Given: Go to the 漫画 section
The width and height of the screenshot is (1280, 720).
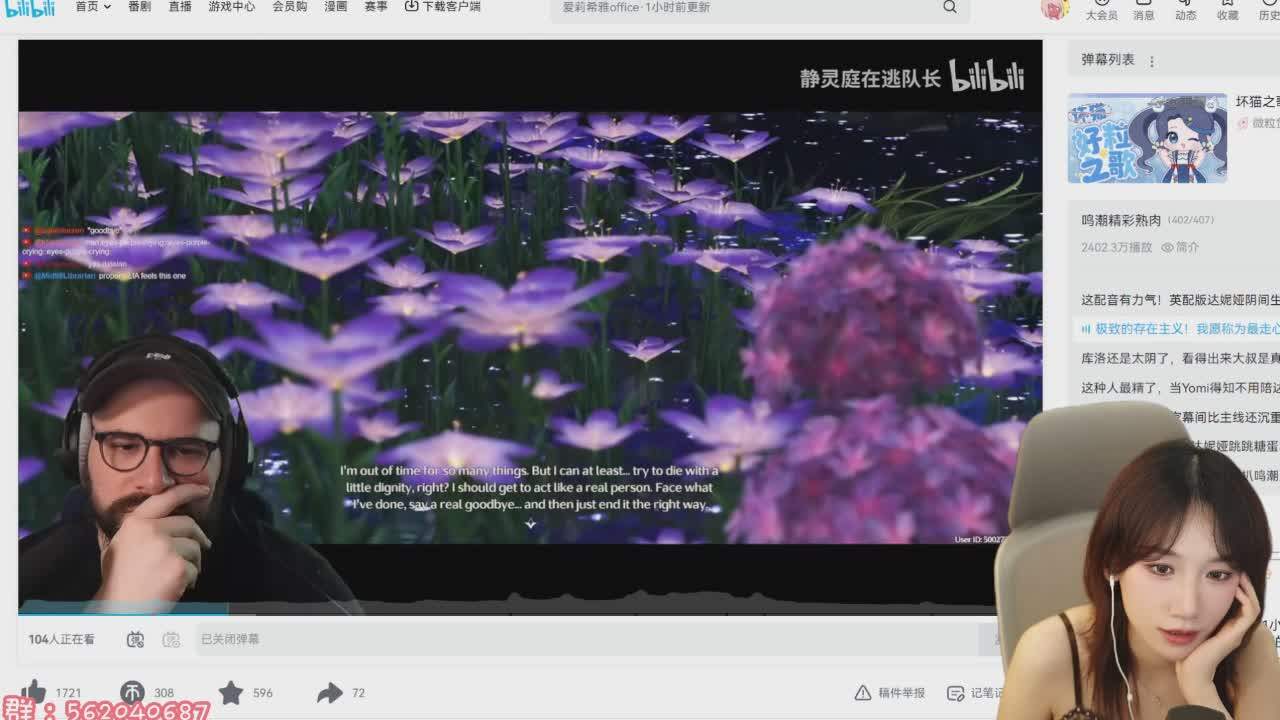Looking at the screenshot, I should (336, 6).
